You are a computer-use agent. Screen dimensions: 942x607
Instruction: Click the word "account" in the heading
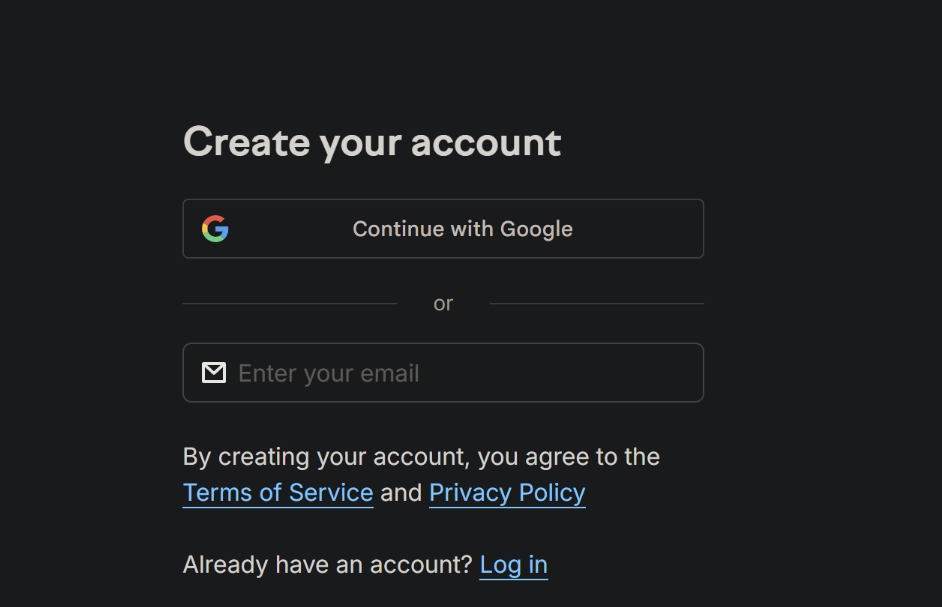click(x=486, y=142)
